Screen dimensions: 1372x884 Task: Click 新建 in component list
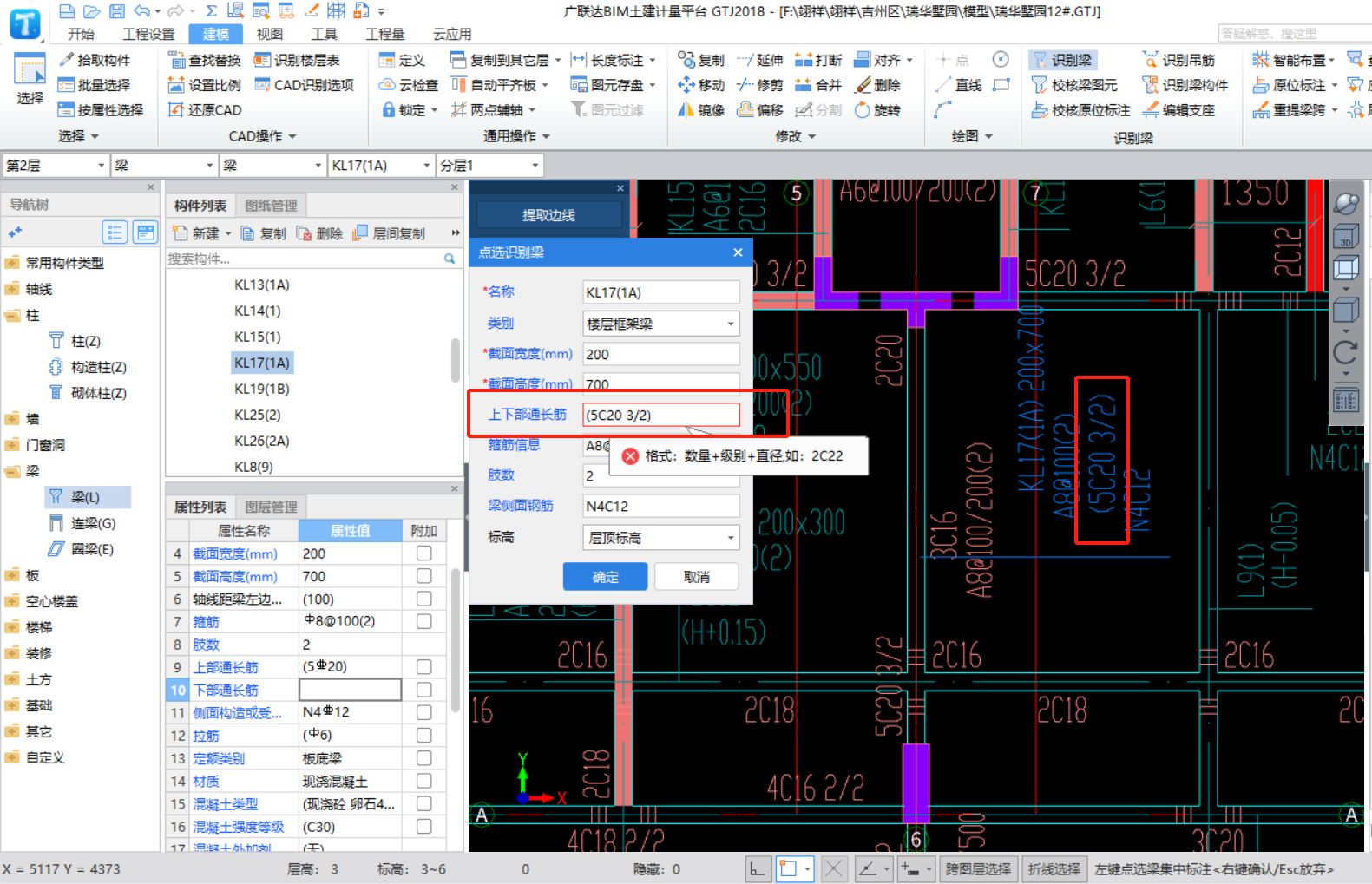pyautogui.click(x=201, y=233)
